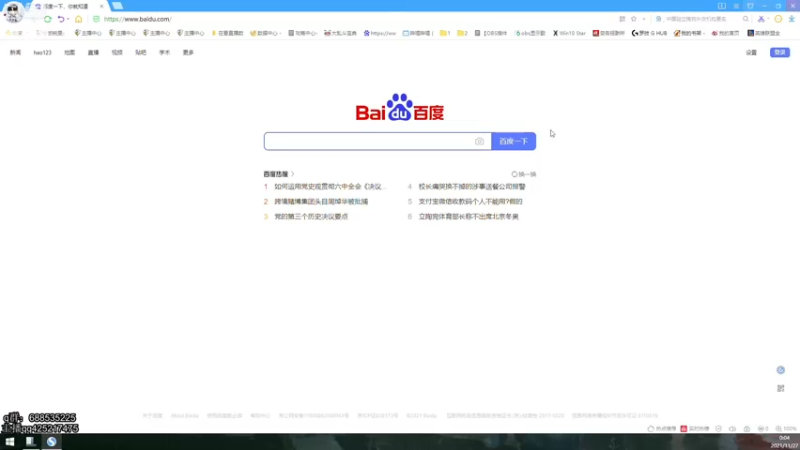Open the 我的书签 bookmark dropdown

click(689, 33)
